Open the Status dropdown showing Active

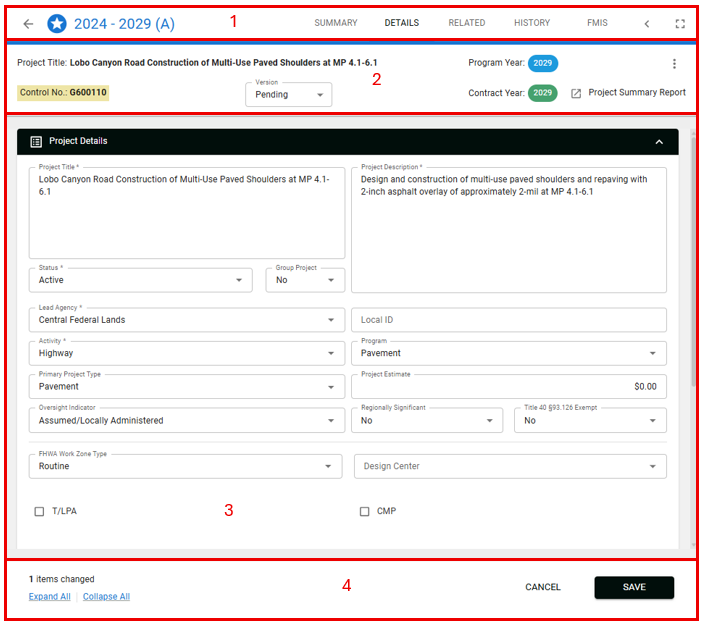[141, 280]
